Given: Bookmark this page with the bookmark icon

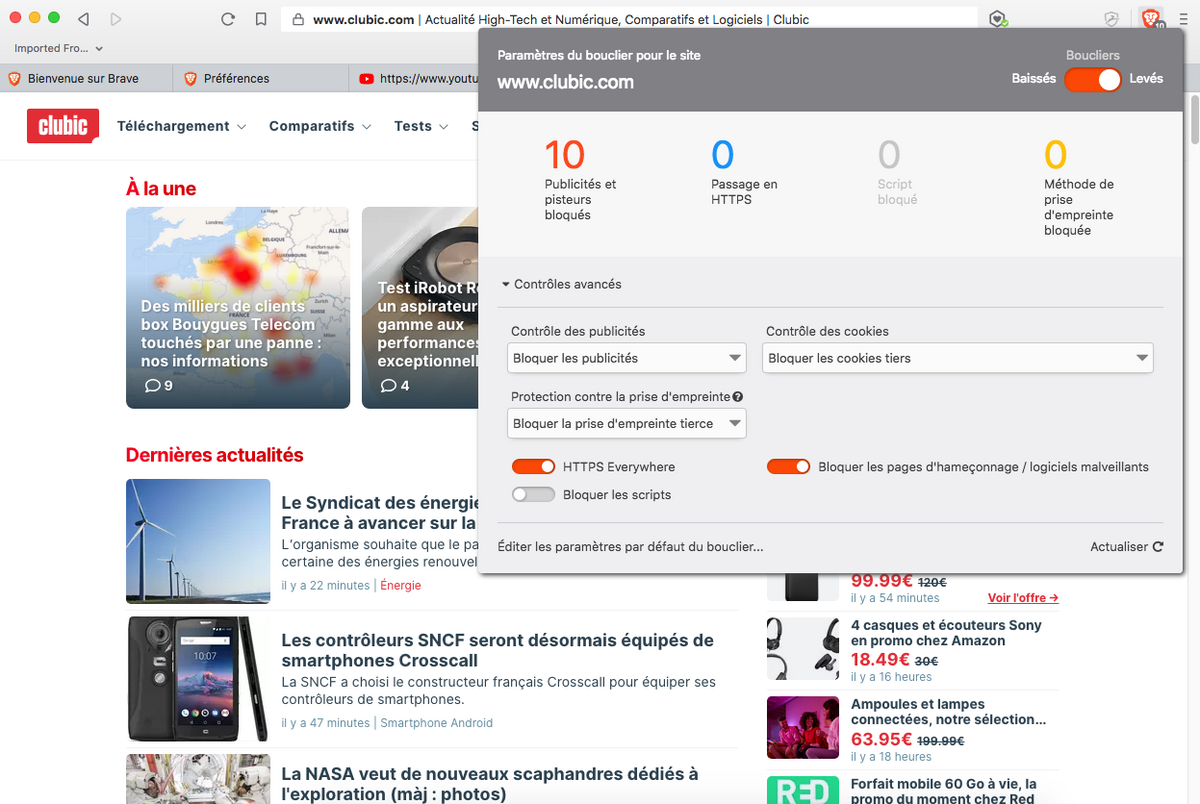Looking at the screenshot, I should pos(261,19).
